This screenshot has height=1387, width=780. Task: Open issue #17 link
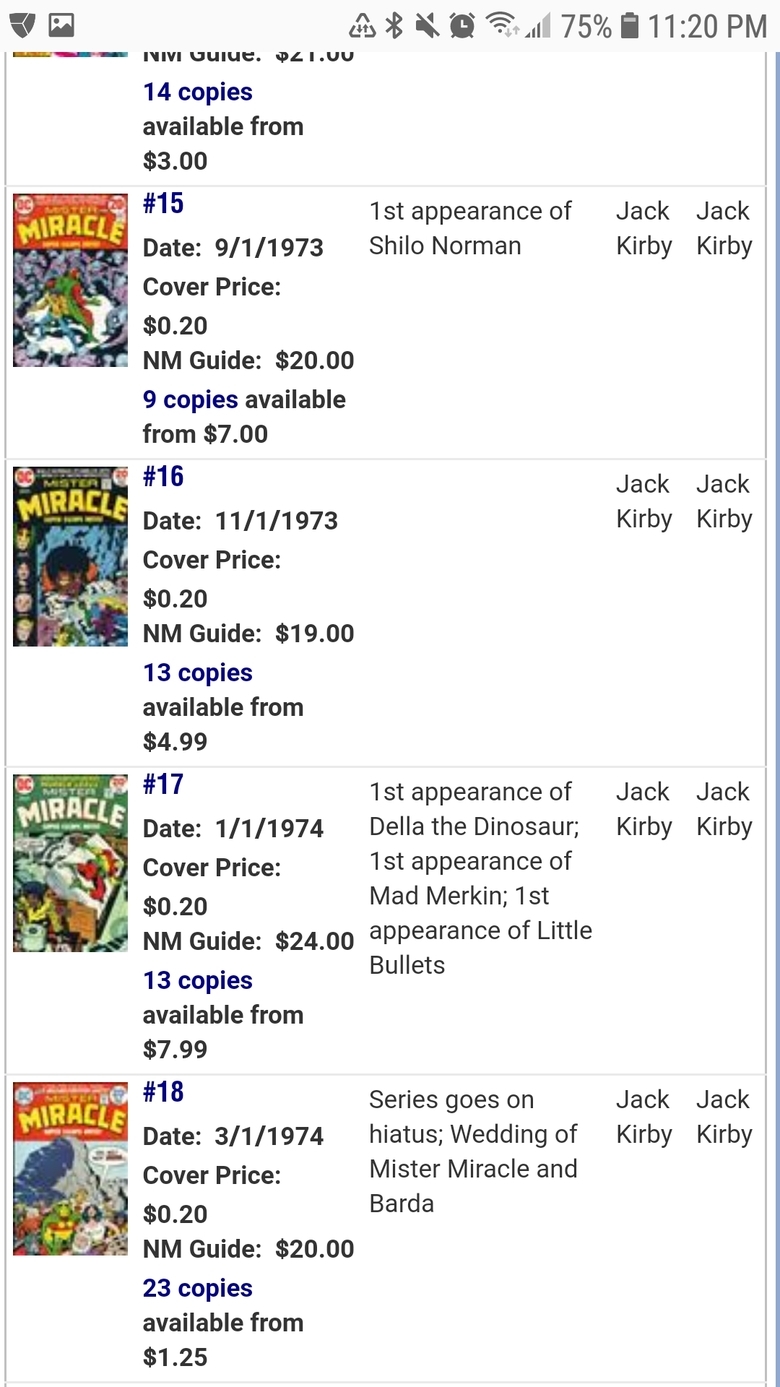click(163, 785)
